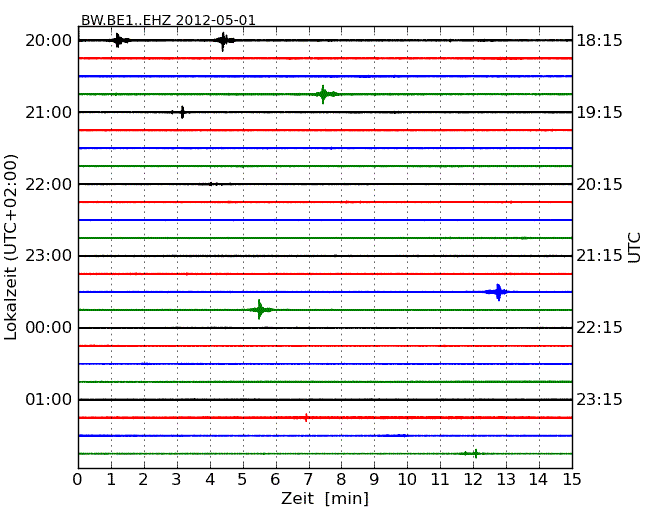
Task: Click the x-axis tick label 0
Action: 78,480
